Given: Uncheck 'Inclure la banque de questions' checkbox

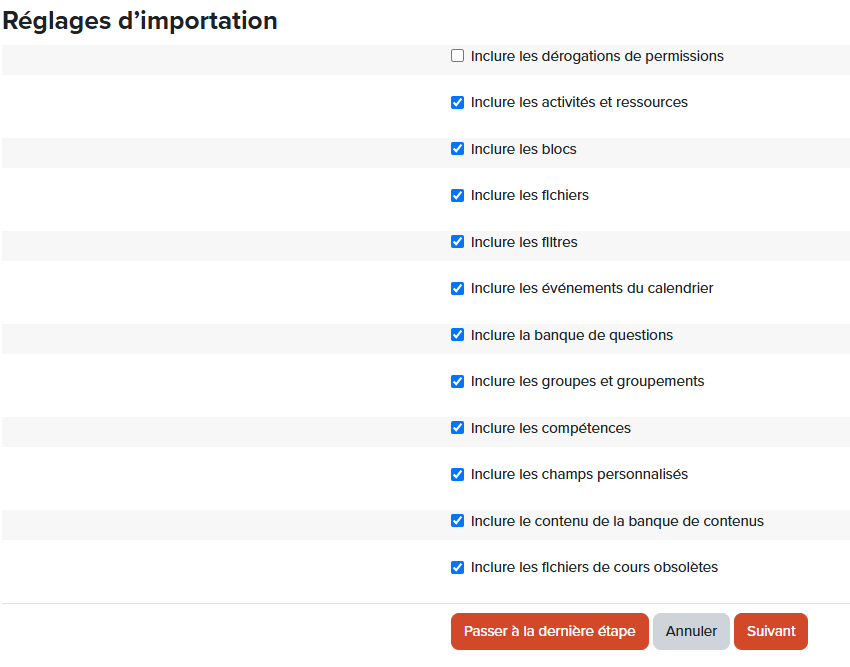Looking at the screenshot, I should pyautogui.click(x=458, y=335).
